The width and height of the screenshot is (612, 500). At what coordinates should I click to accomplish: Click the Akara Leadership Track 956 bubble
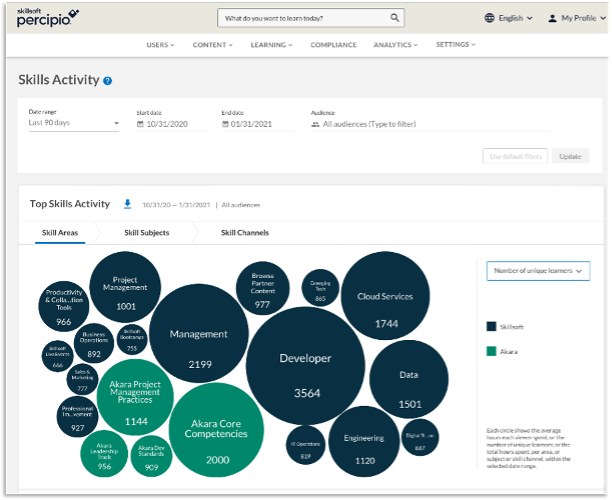point(104,454)
